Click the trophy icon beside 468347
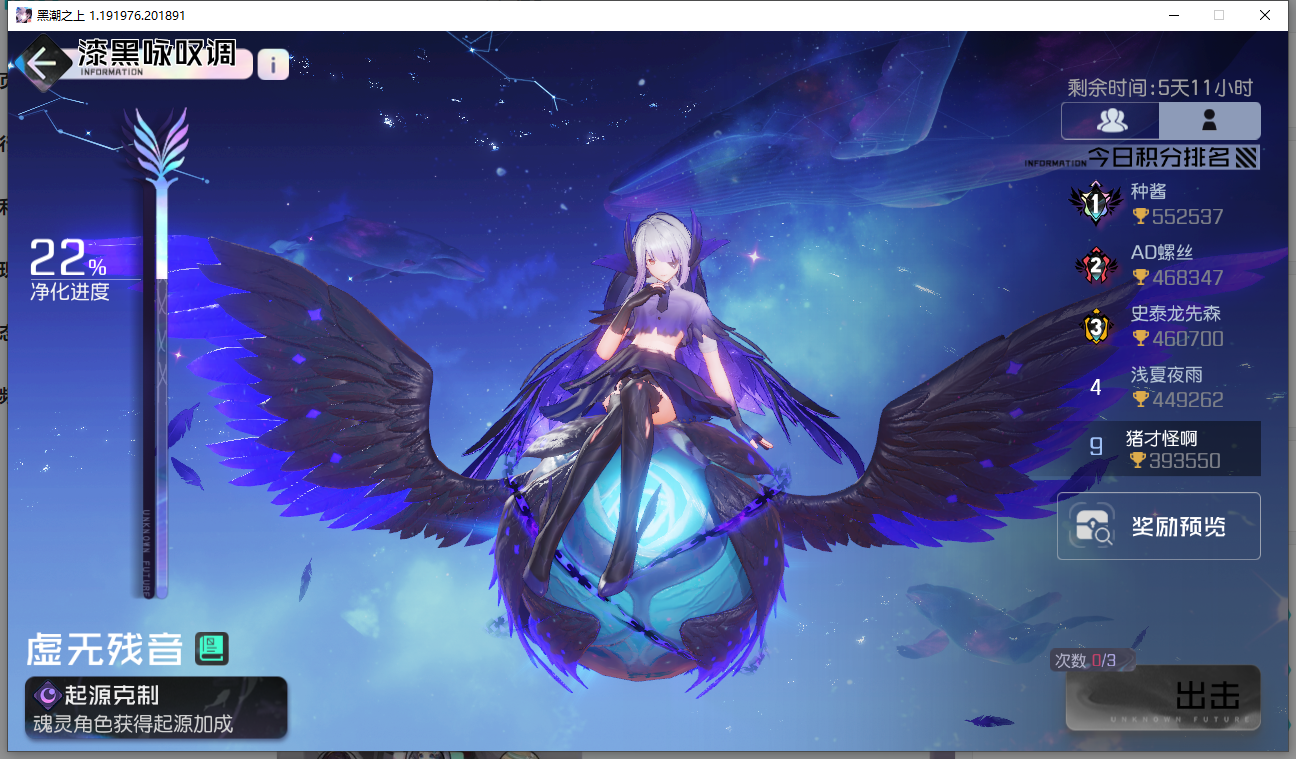Image resolution: width=1296 pixels, height=759 pixels. [x=1140, y=277]
